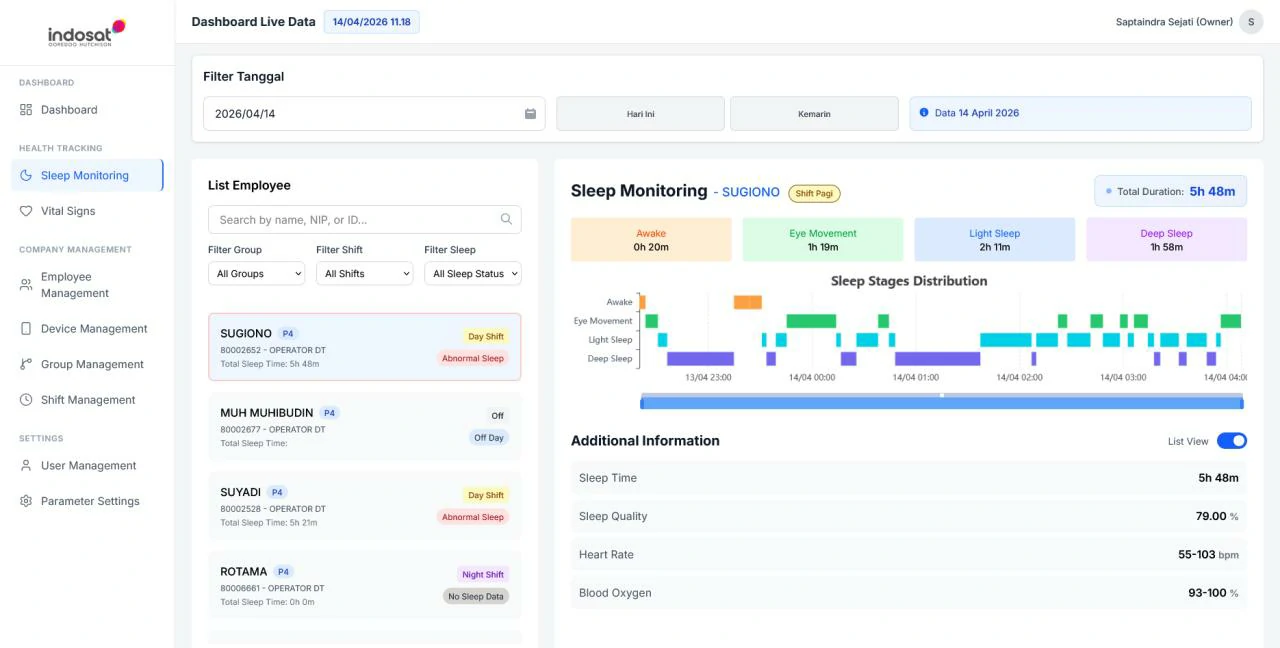Screen dimensions: 1280x648
Task: Select the SUYADI employee card
Action: 364,506
